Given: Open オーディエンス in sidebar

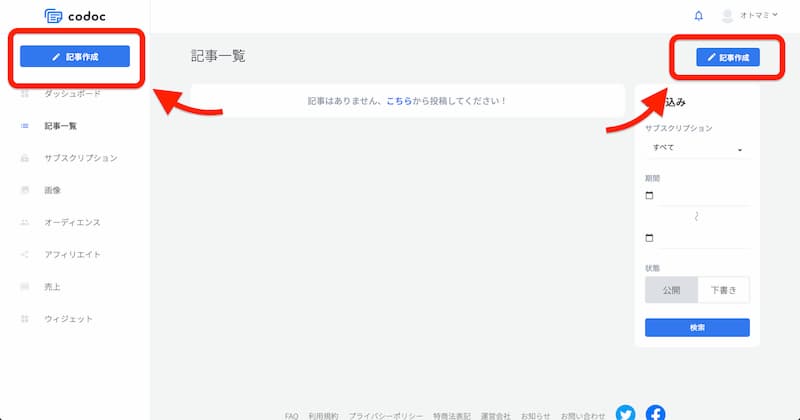Looking at the screenshot, I should pyautogui.click(x=72, y=222).
